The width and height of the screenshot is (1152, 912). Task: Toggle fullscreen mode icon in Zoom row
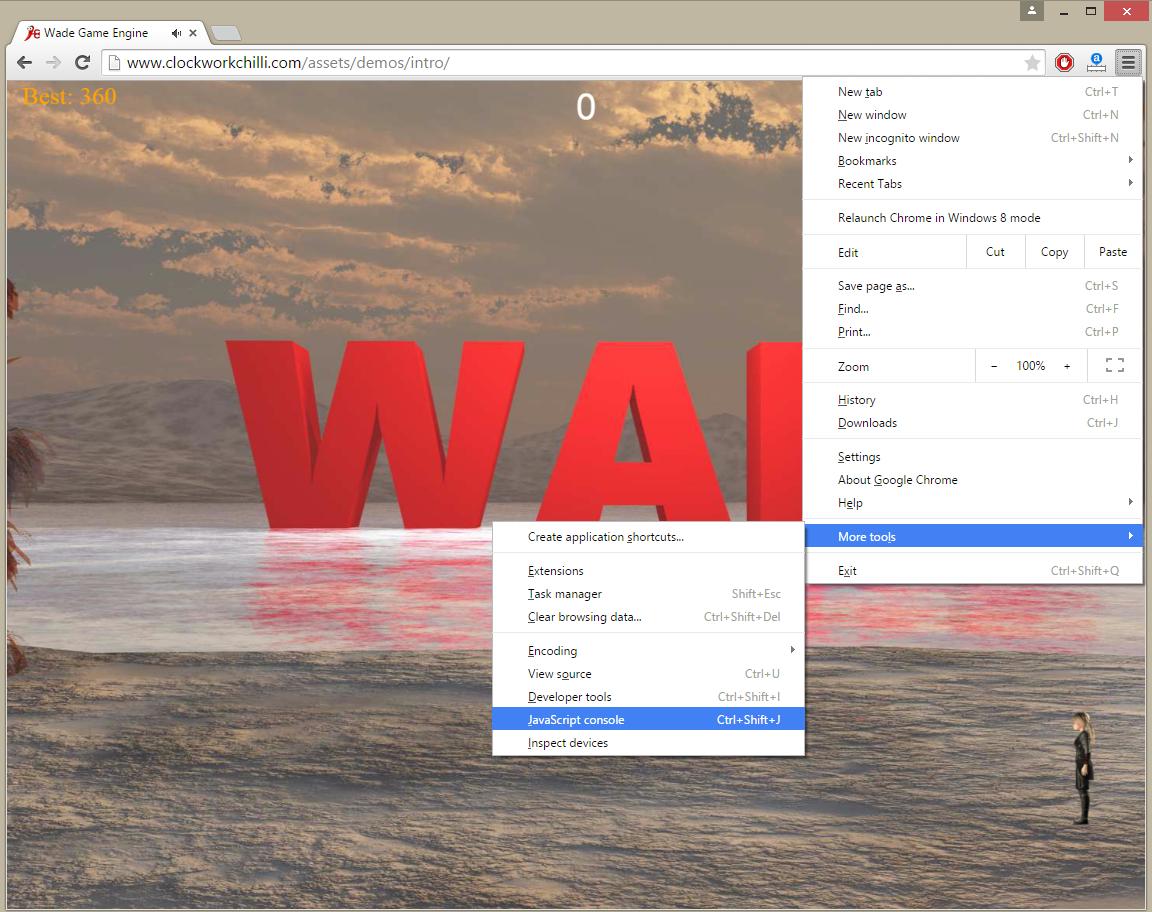coord(1115,365)
